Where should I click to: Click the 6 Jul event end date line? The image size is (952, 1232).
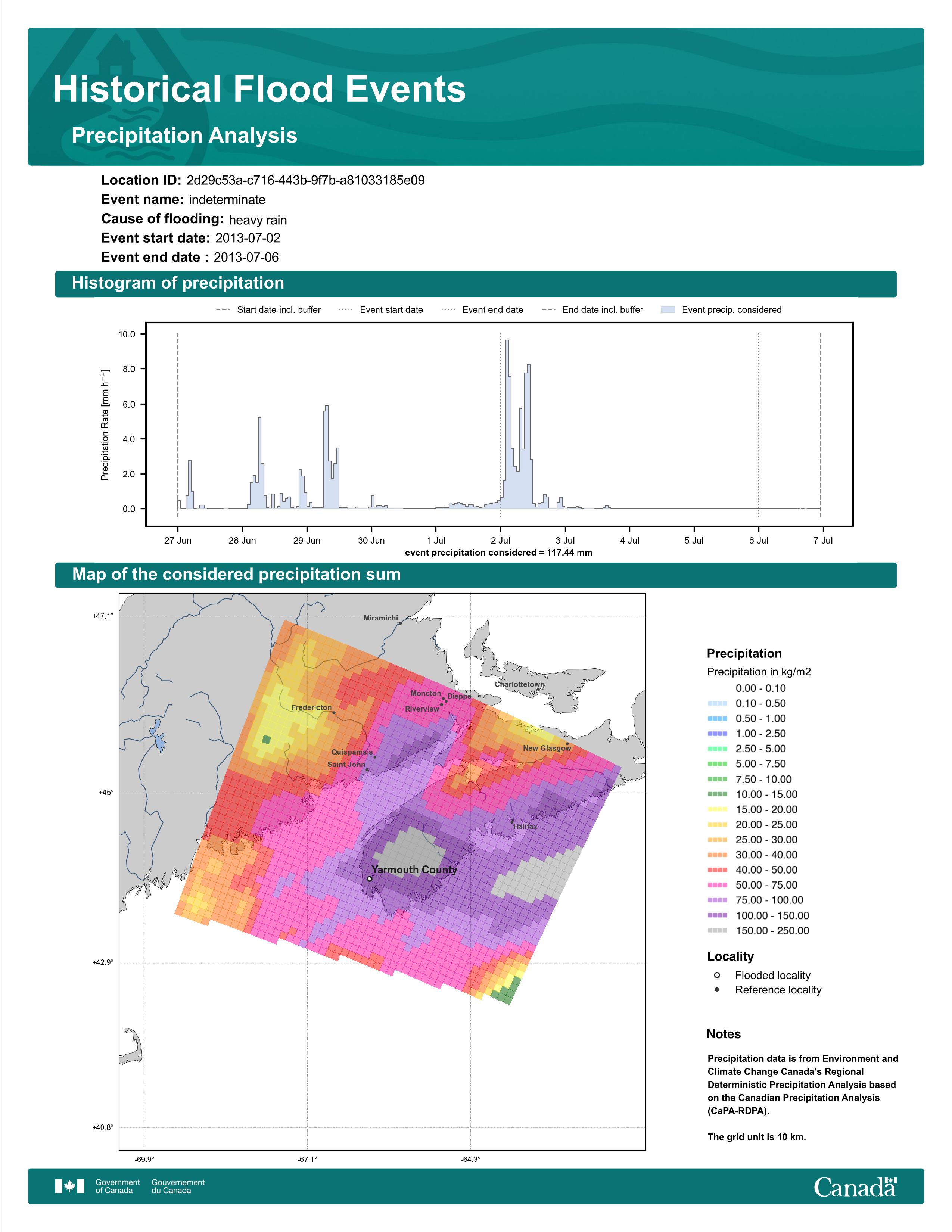pyautogui.click(x=759, y=425)
